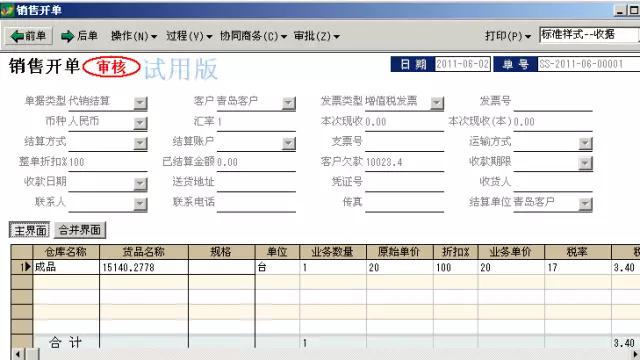Open the 审批(Z) menu
This screenshot has height=360, width=640.
[x=316, y=36]
